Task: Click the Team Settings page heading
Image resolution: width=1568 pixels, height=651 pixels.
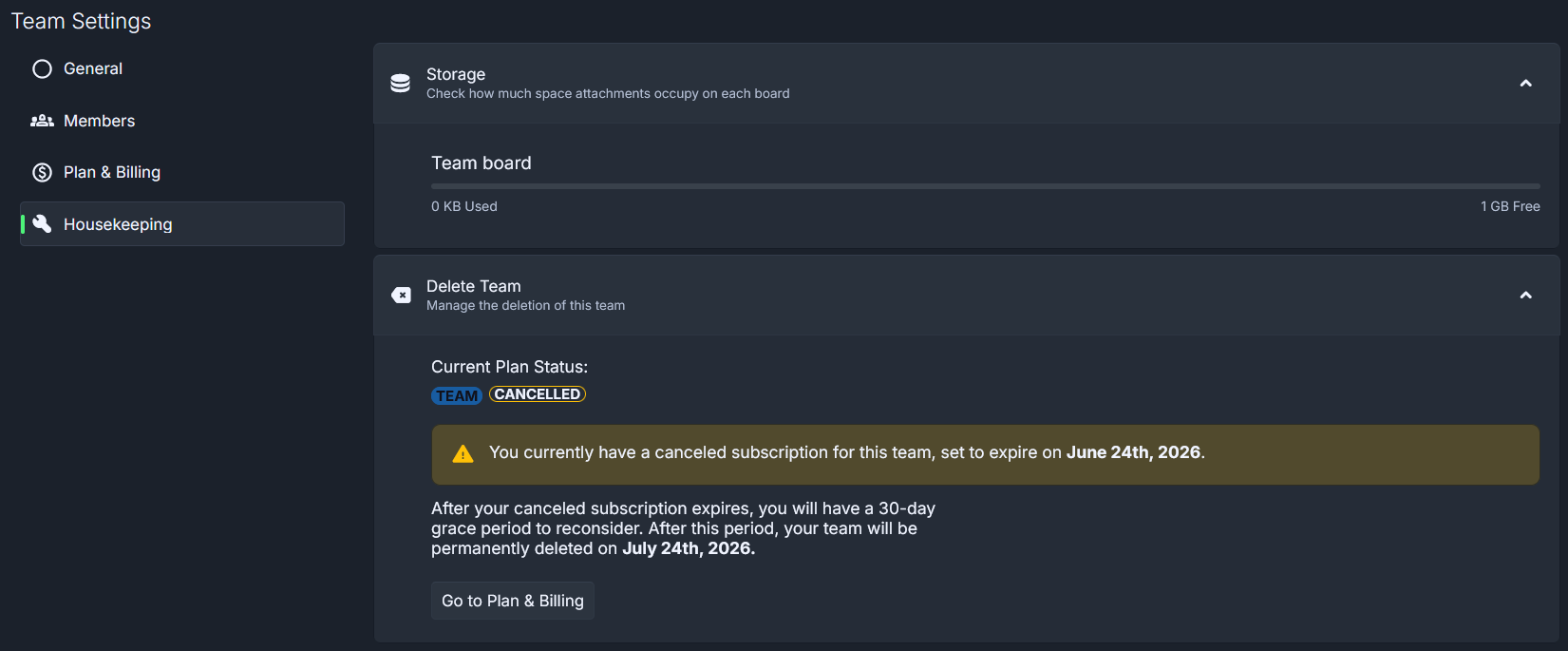Action: click(81, 21)
